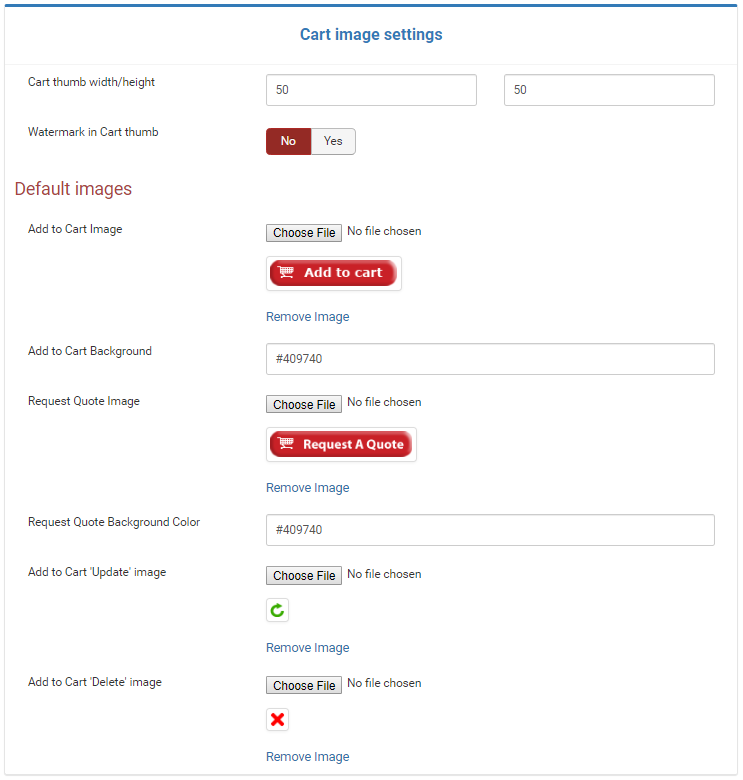743x780 pixels.
Task: Choose a file for Add to Cart 'Delete' image
Action: (304, 685)
